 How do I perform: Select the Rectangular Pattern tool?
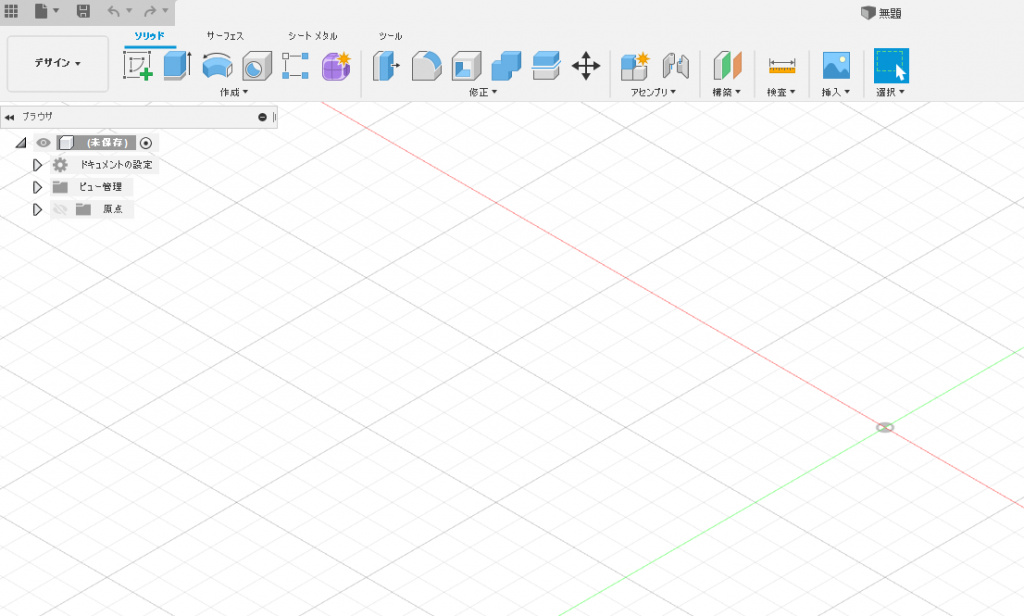point(295,66)
